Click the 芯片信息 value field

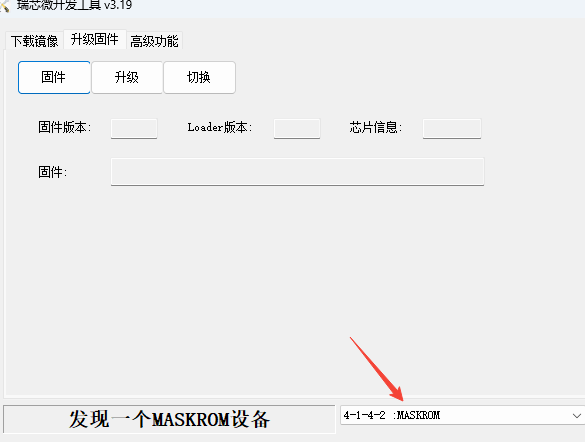(452, 128)
